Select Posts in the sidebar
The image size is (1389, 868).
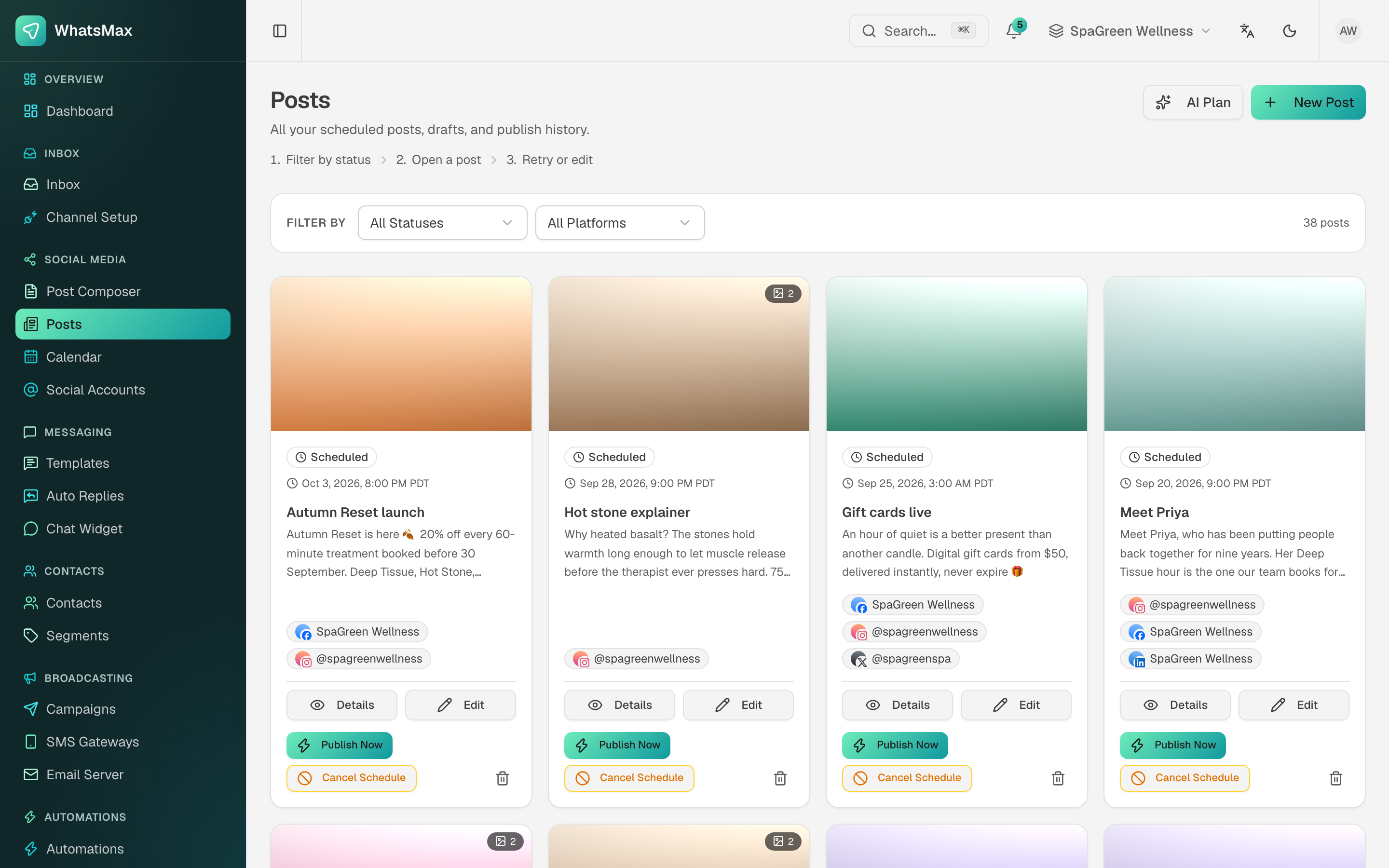(x=123, y=324)
